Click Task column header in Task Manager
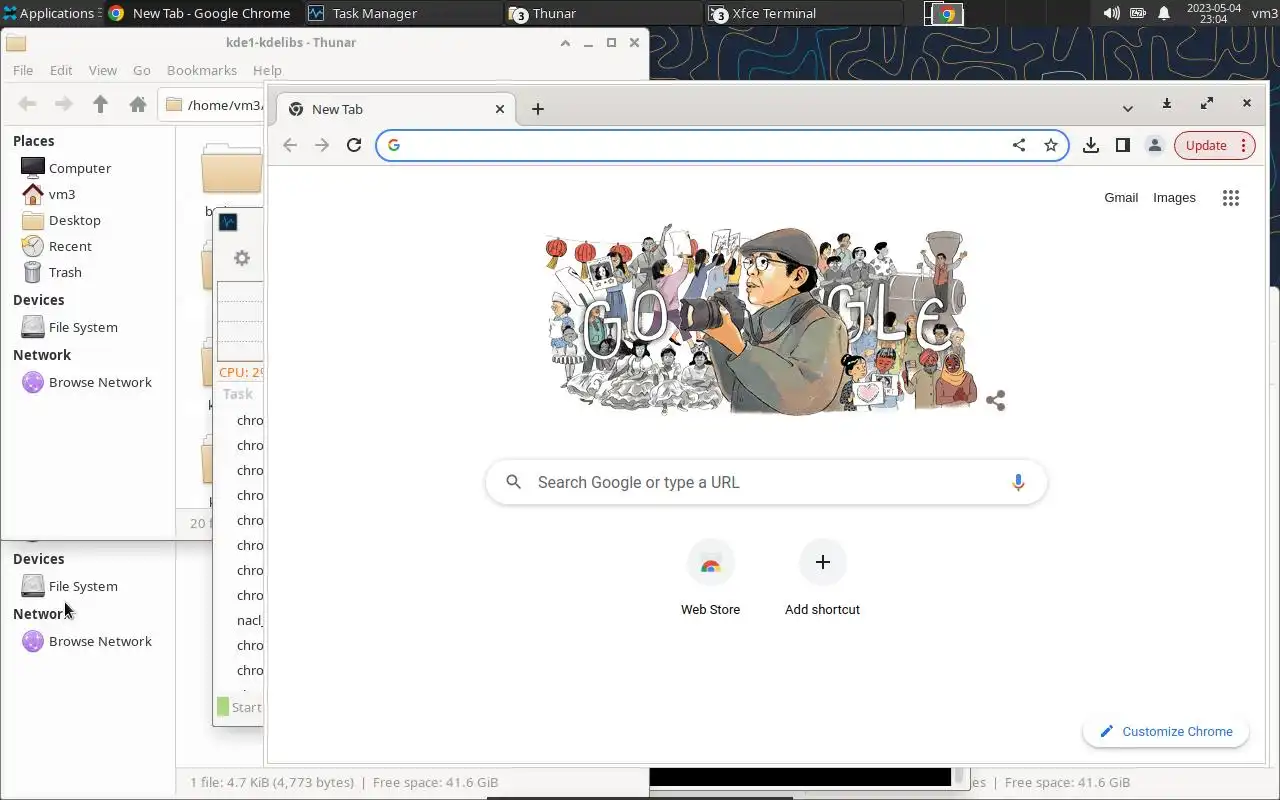 [x=240, y=394]
